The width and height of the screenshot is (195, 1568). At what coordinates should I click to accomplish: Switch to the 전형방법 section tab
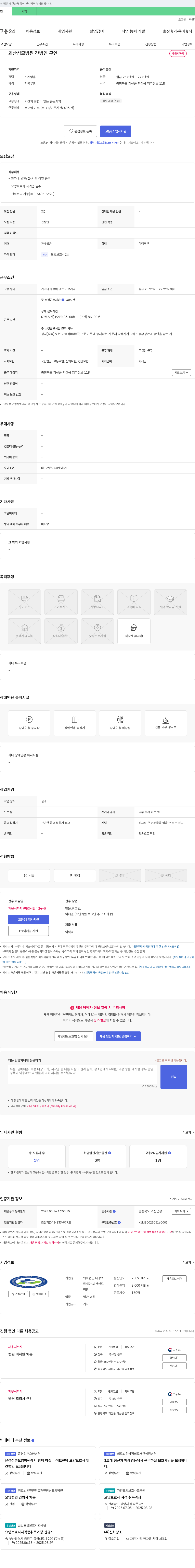coord(151,44)
